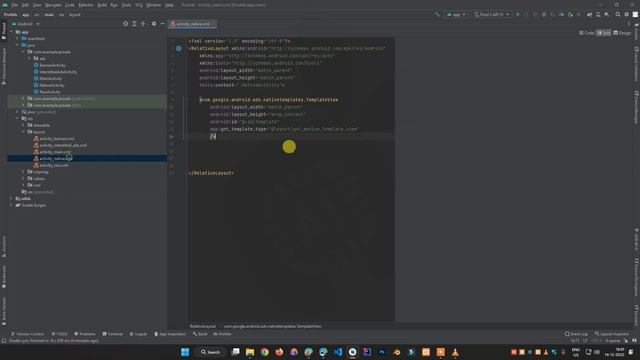The width and height of the screenshot is (640, 360).
Task: Click the Run app play button
Action: (518, 14)
